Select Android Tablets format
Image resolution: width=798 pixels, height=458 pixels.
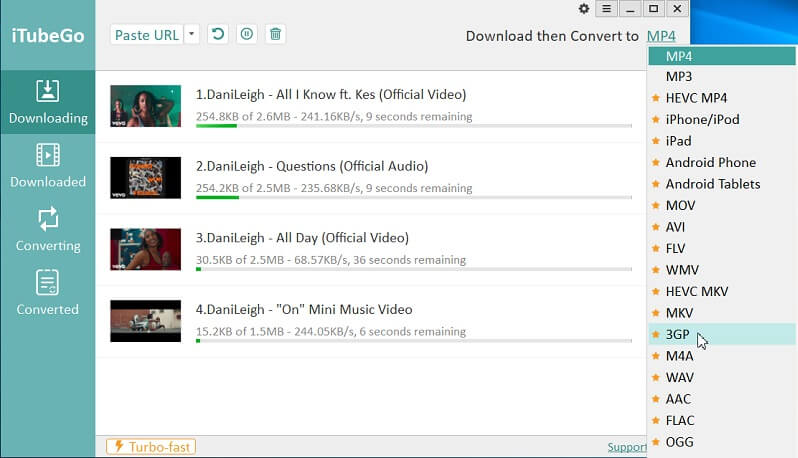[x=722, y=184]
